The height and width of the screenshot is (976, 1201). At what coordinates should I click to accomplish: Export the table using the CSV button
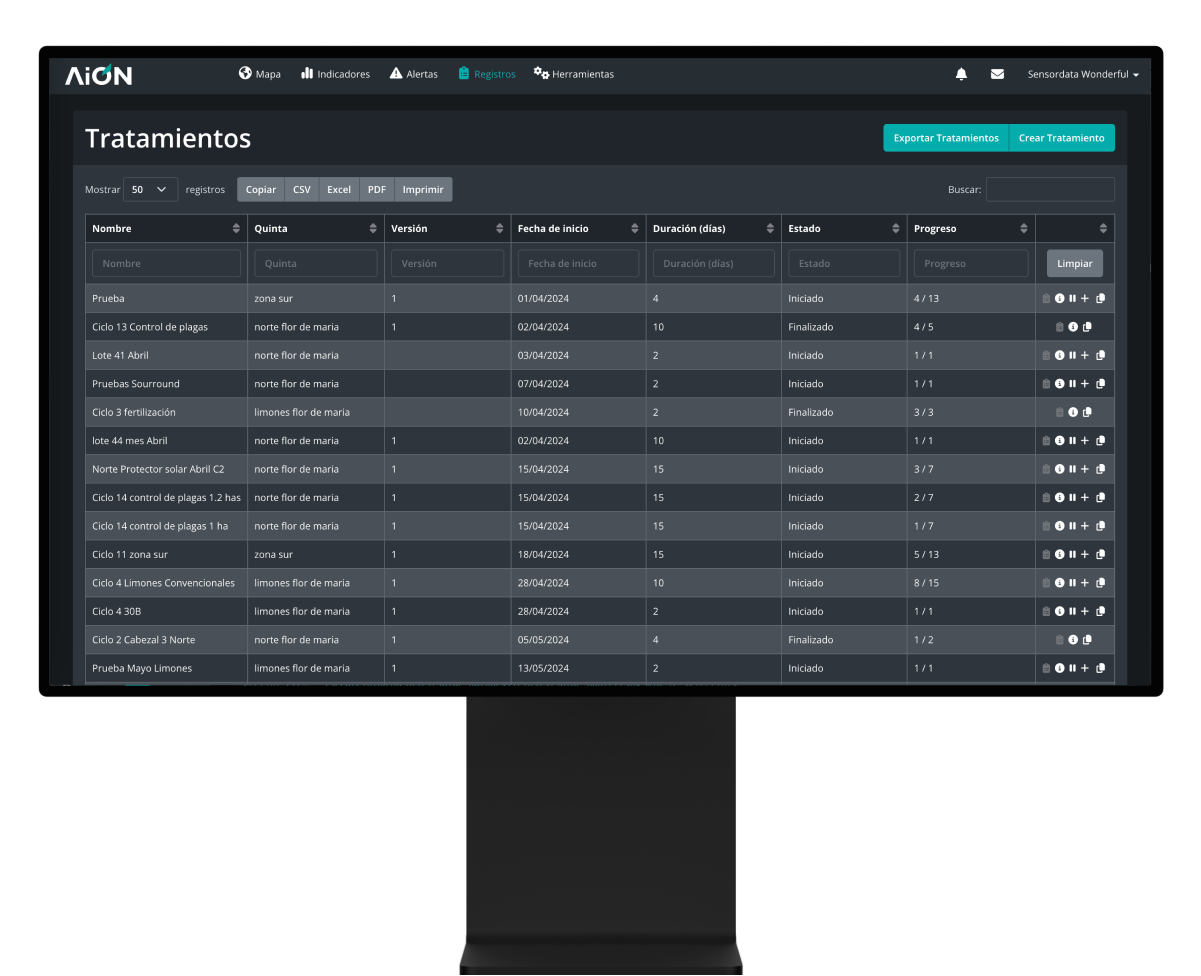302,189
